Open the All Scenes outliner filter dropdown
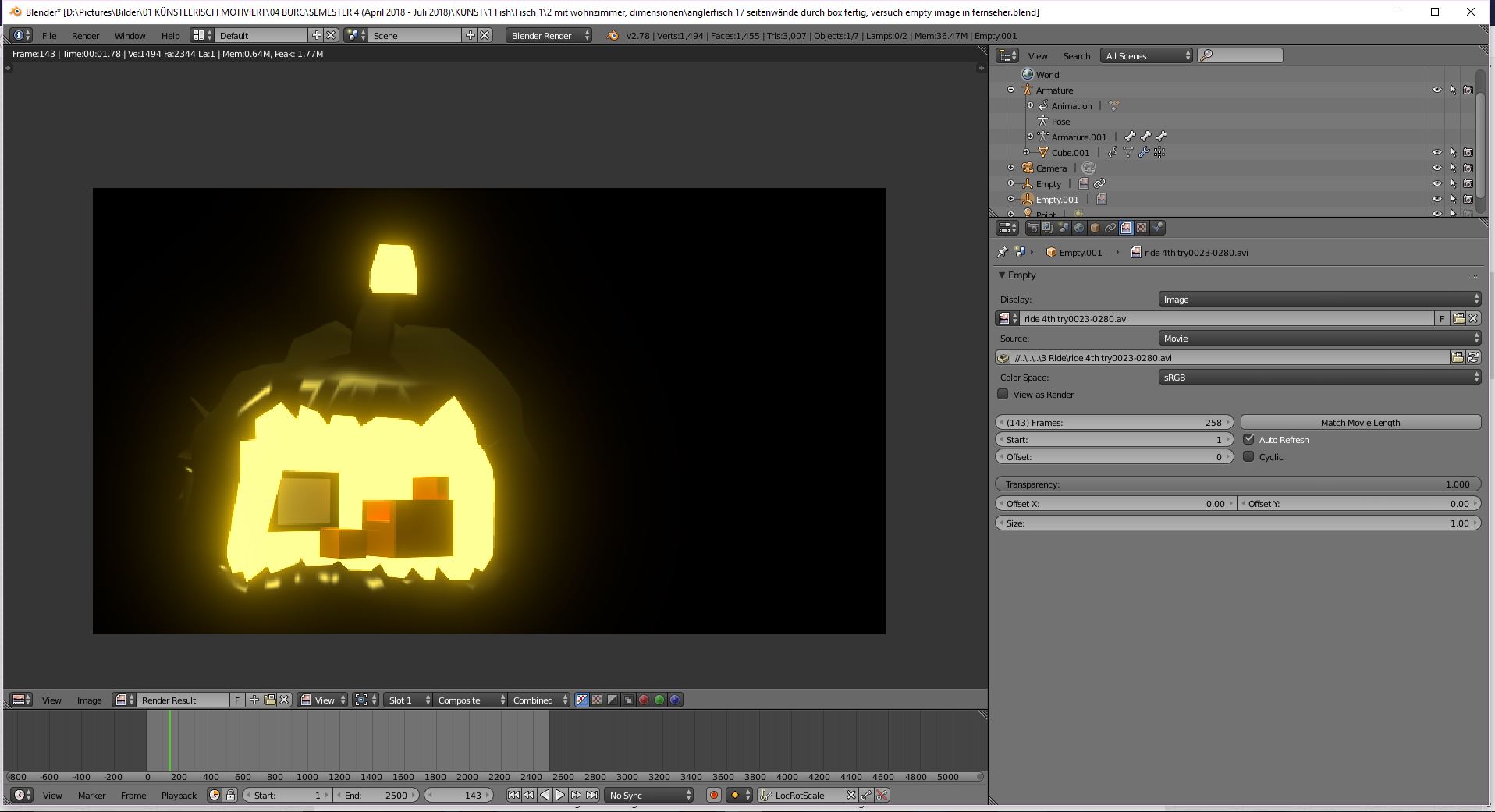Viewport: 1495px width, 812px height. (1146, 55)
